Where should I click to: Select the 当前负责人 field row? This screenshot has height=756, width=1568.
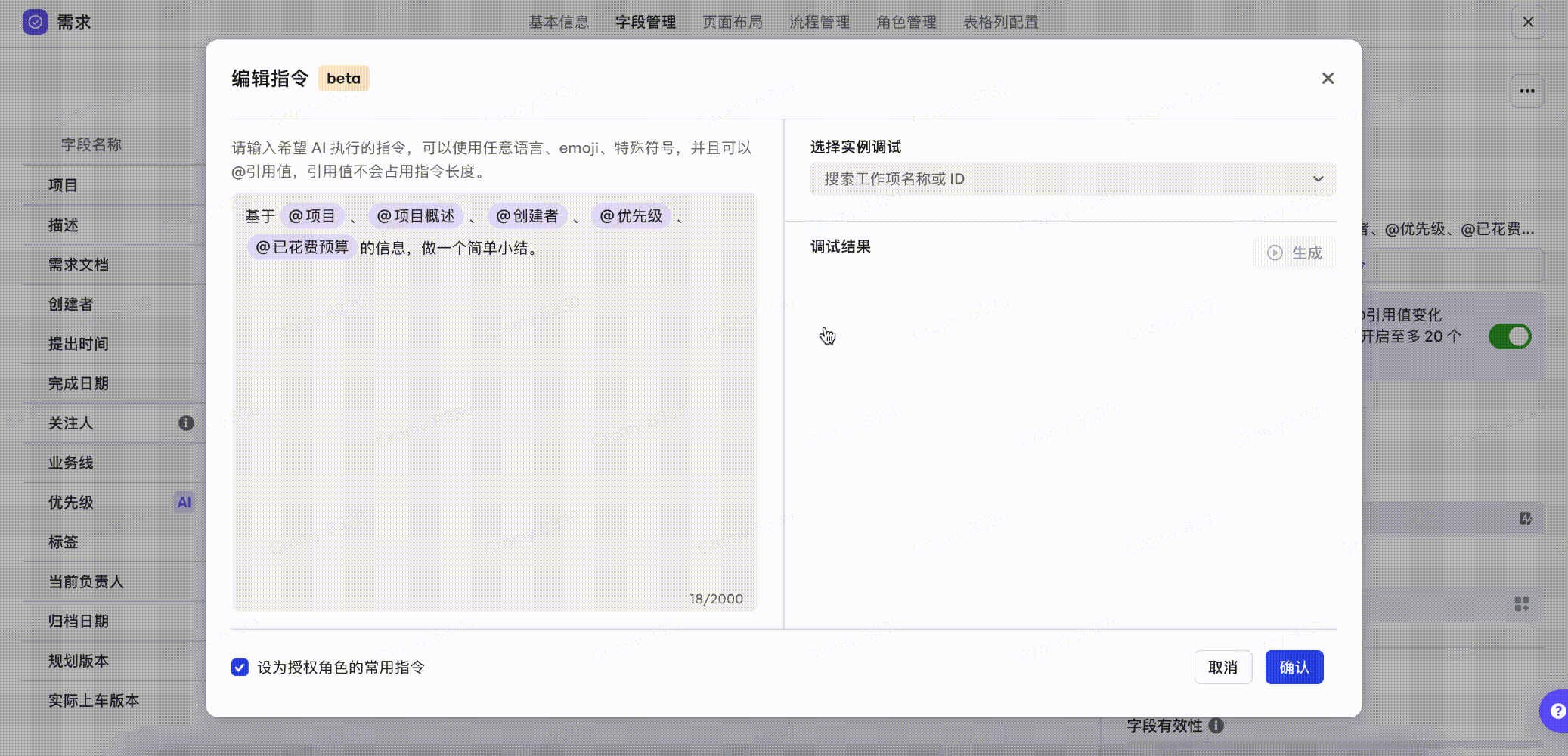pos(113,581)
